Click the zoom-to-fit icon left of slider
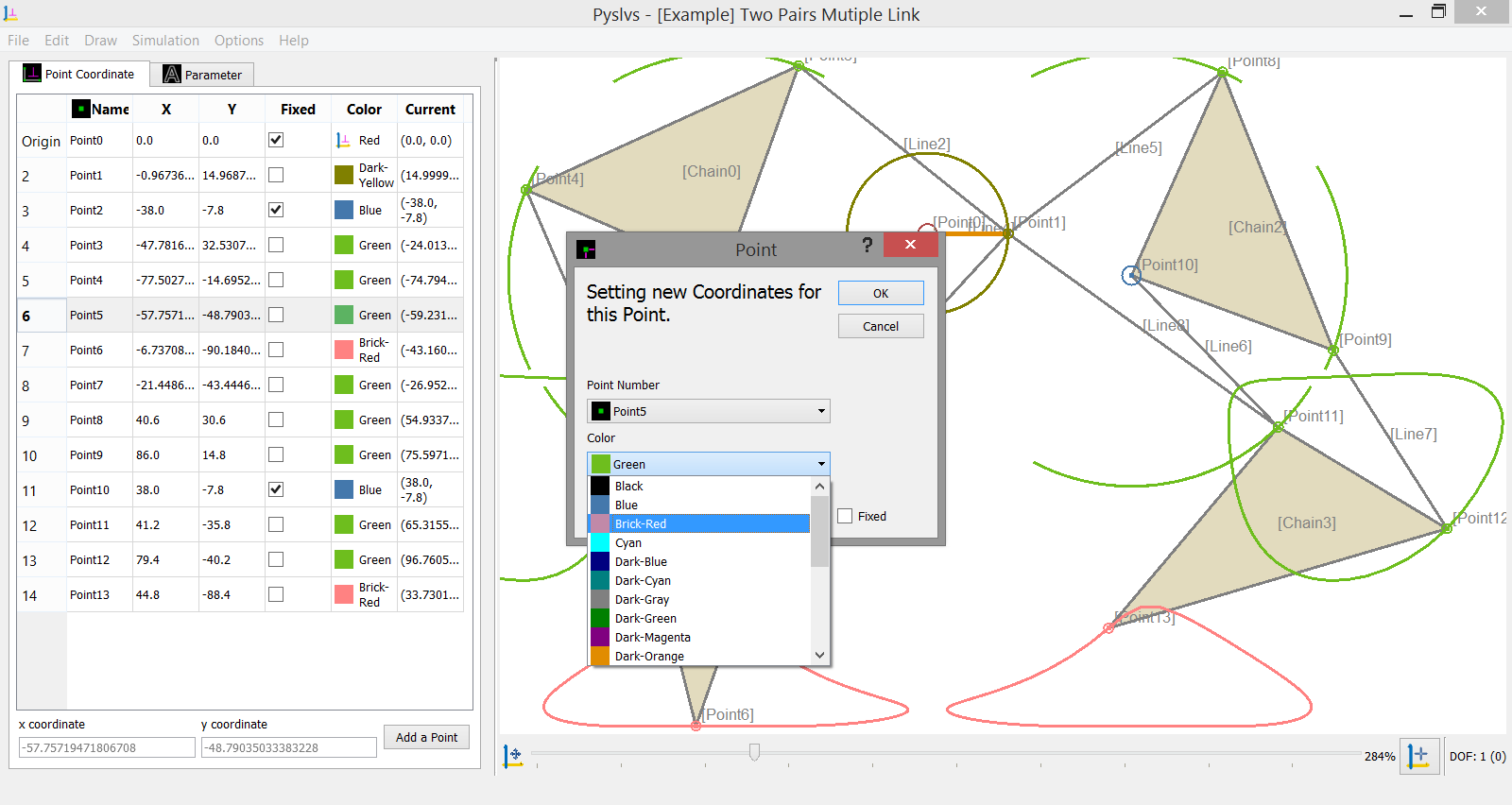 513,756
